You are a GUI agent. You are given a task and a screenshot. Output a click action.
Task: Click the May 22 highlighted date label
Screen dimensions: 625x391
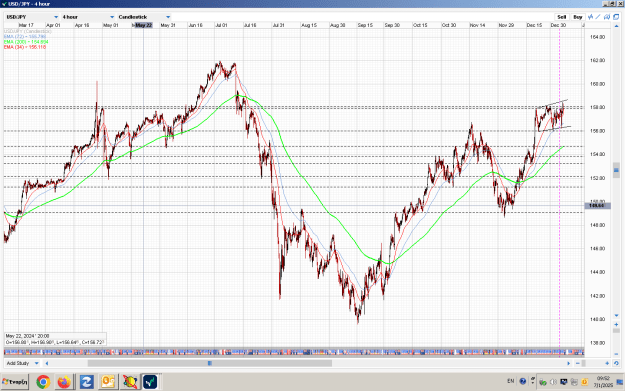click(x=143, y=25)
